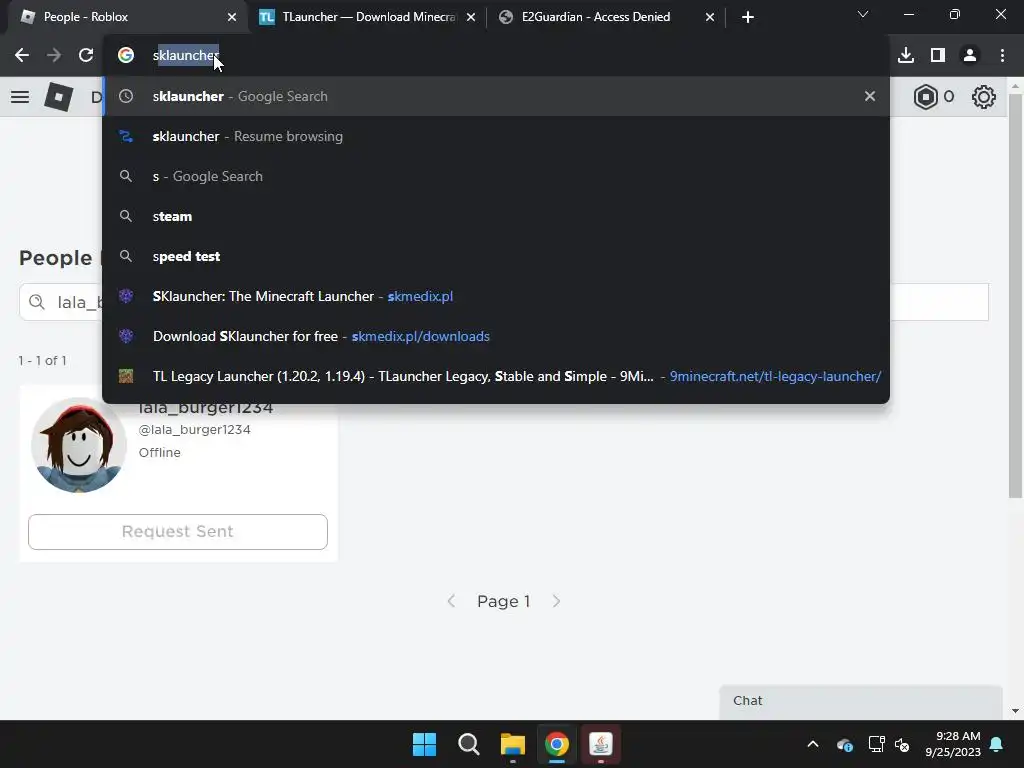Image resolution: width=1024 pixels, height=768 pixels.
Task: Click the Google icon in the address bar
Action: [x=126, y=56]
